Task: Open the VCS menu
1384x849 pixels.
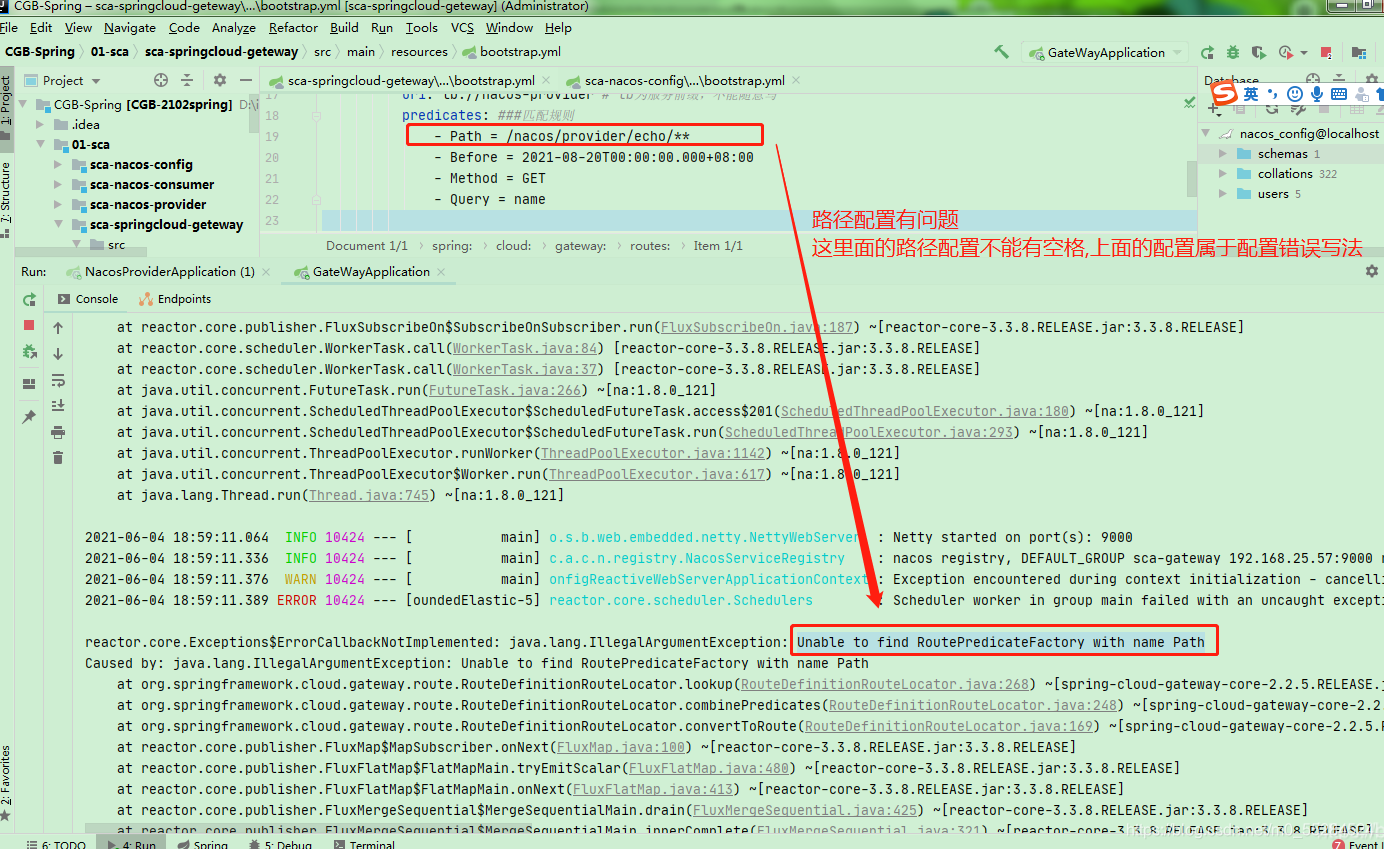Action: point(462,28)
